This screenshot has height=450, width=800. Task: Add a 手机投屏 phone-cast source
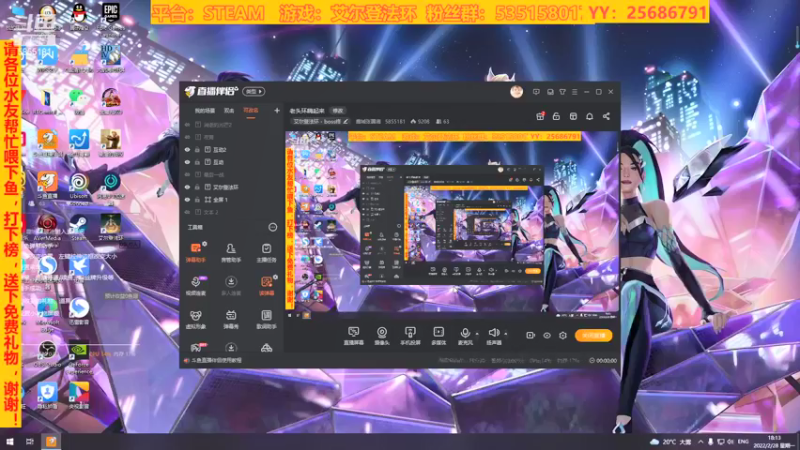[410, 336]
